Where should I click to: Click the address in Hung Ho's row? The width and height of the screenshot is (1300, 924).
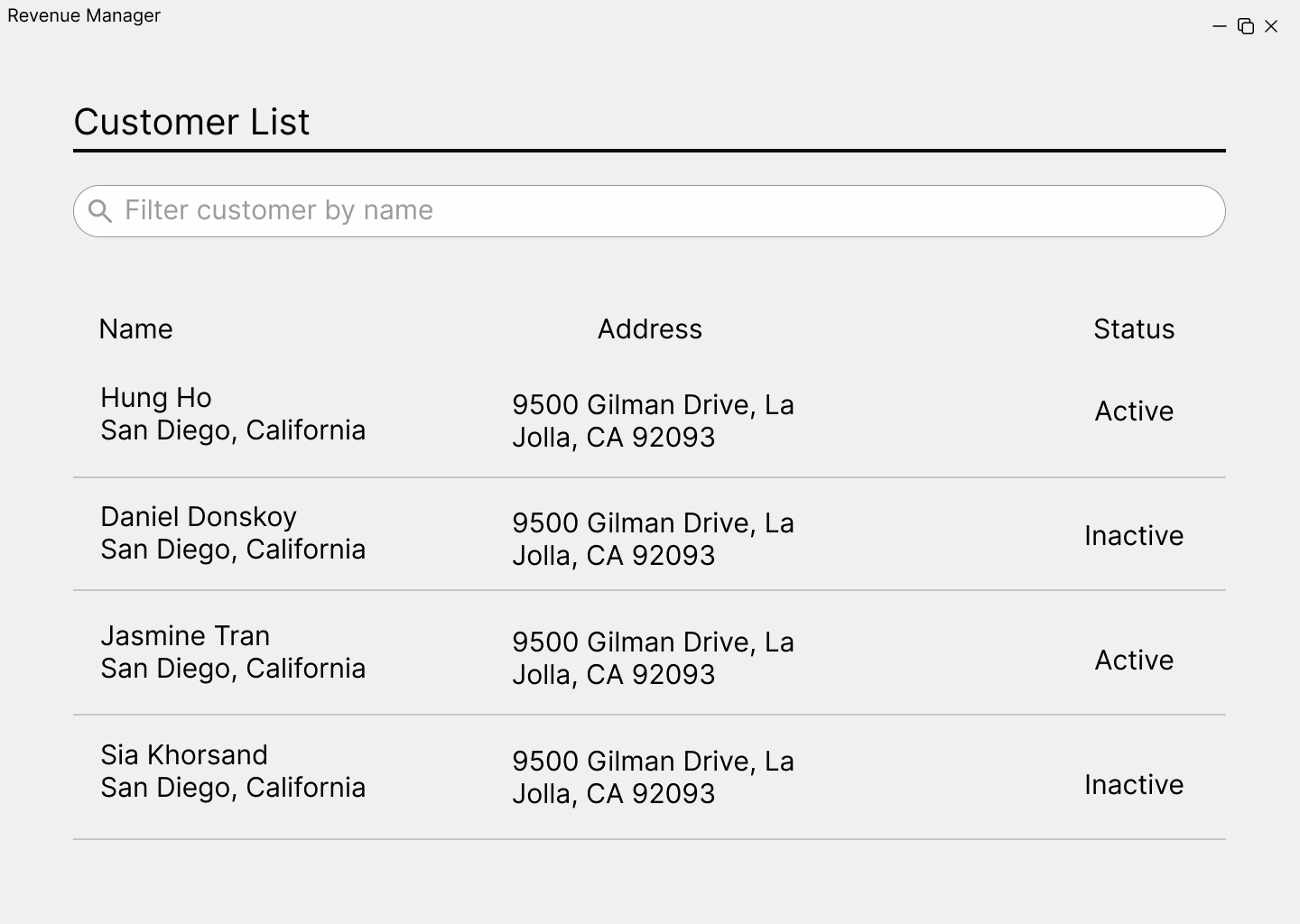(x=653, y=421)
